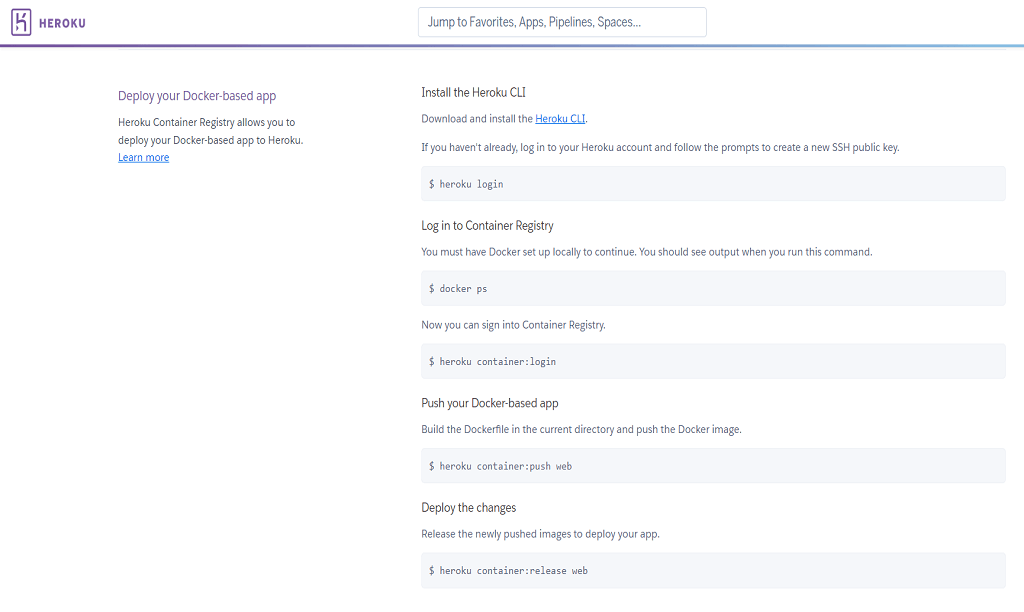
Task: Follow the Learn more link
Action: 144,157
